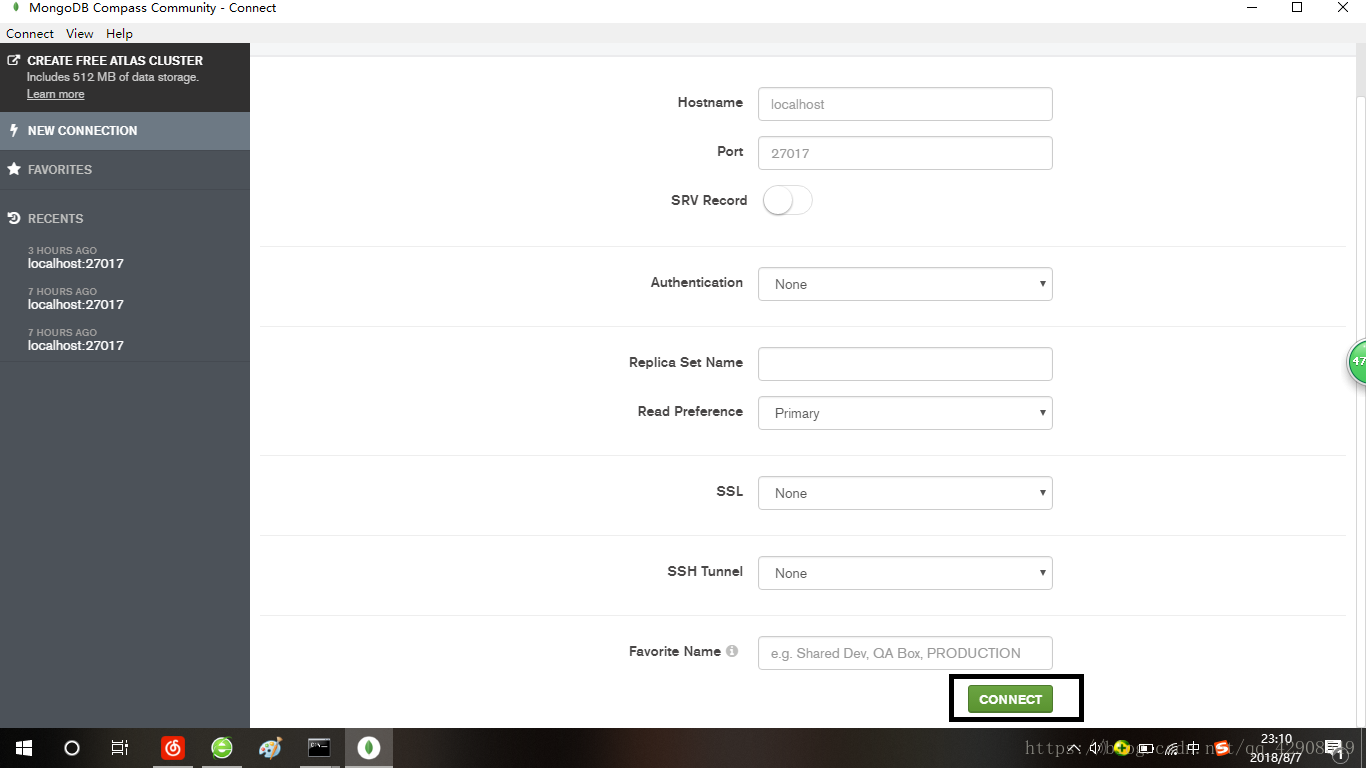Open the FAVORITES section
1366x768 pixels.
click(125, 170)
